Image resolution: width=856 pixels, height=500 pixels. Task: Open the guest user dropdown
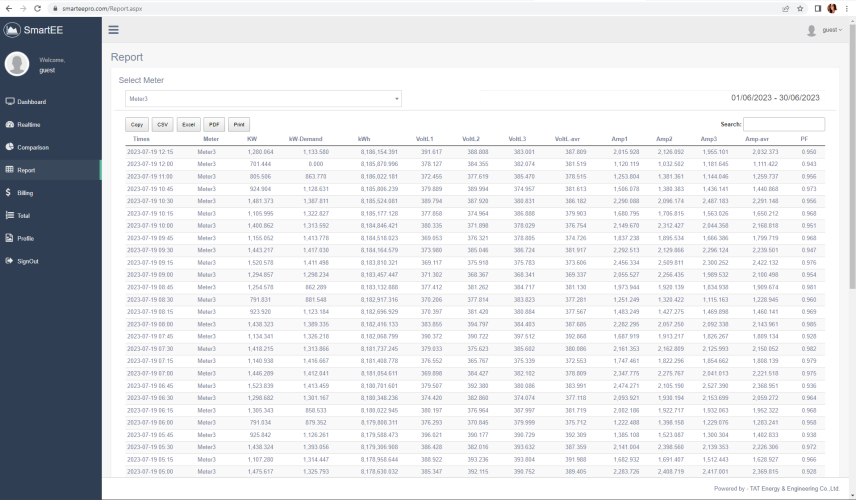(825, 30)
